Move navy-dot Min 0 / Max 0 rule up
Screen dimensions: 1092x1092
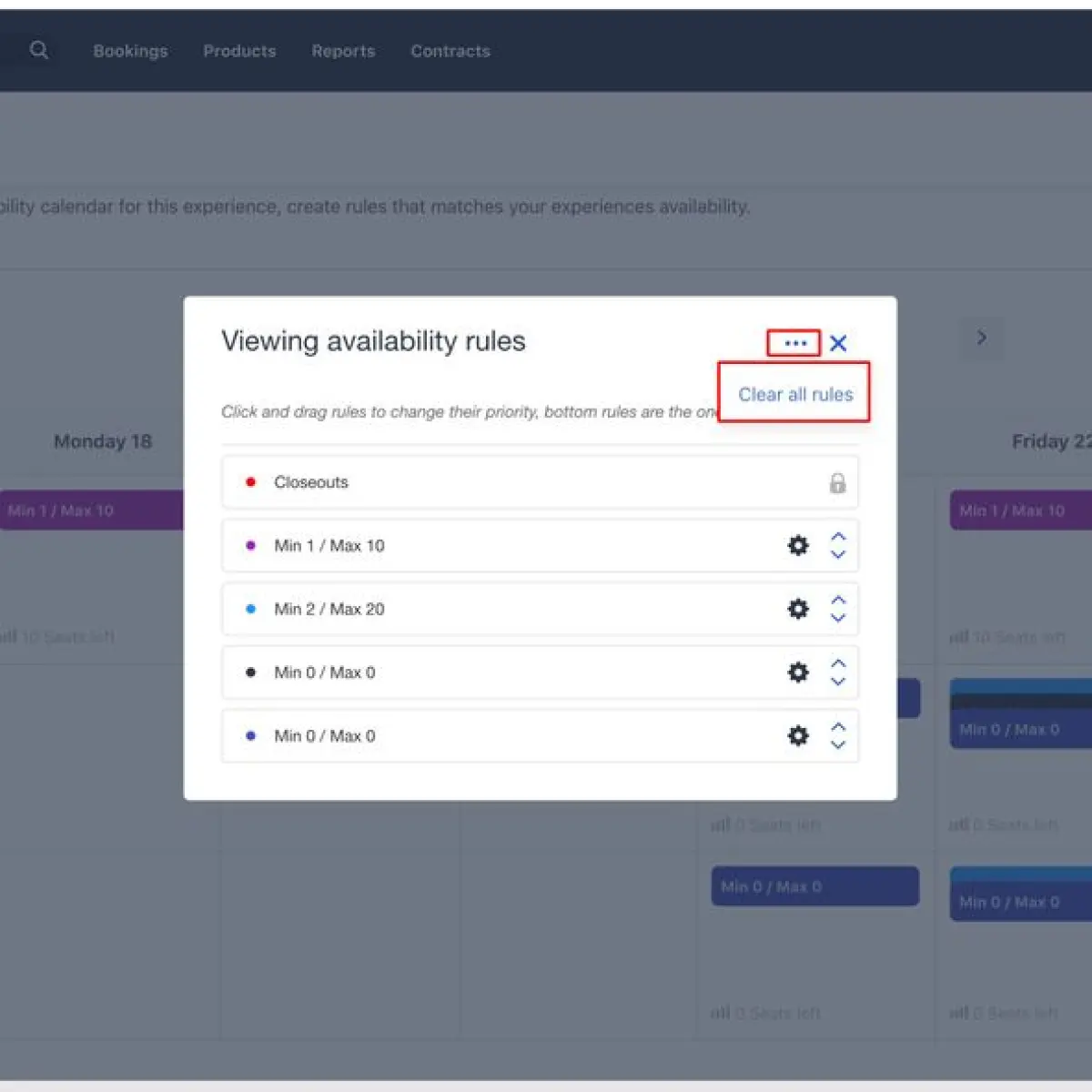tap(838, 727)
